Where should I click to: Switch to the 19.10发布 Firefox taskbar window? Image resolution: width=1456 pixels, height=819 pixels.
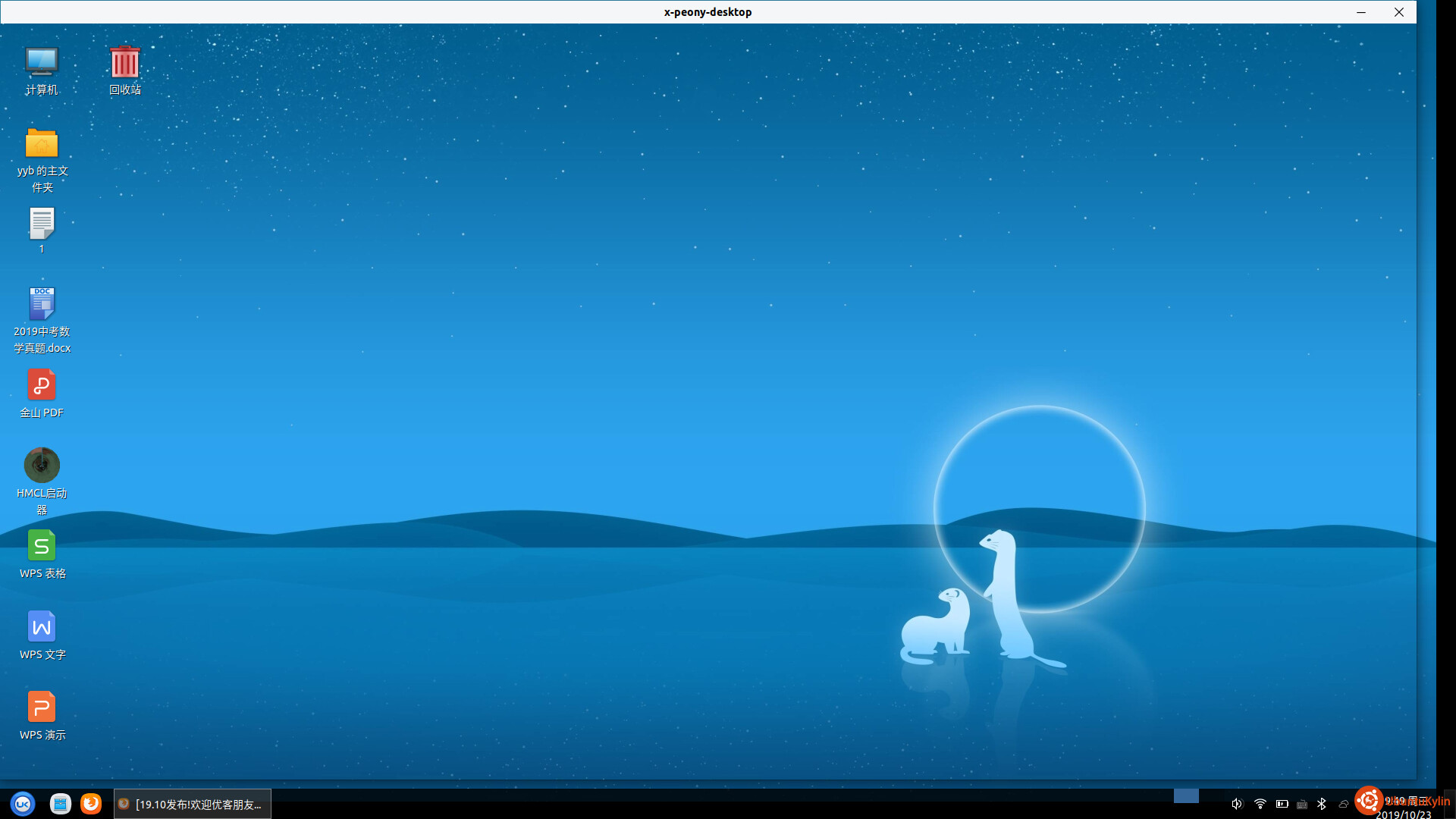coord(193,804)
